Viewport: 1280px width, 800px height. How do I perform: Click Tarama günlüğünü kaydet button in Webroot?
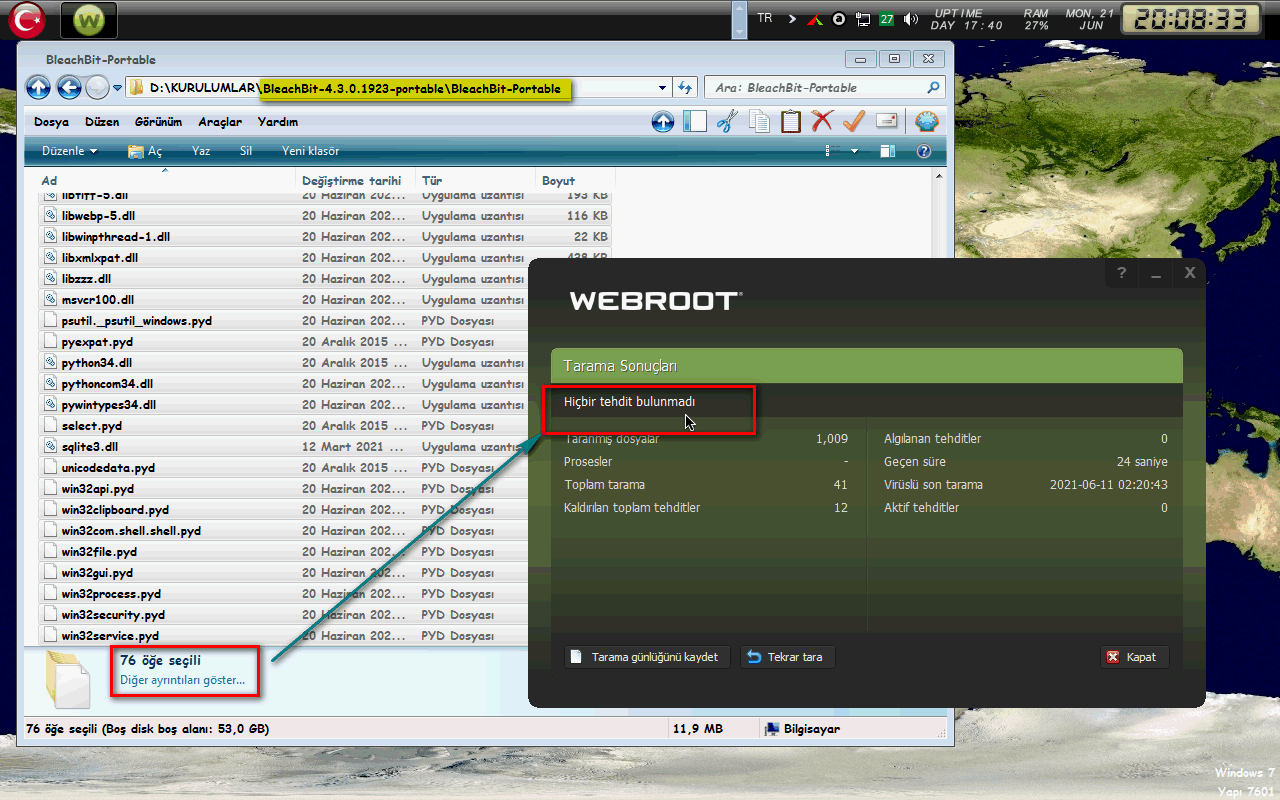tap(647, 657)
